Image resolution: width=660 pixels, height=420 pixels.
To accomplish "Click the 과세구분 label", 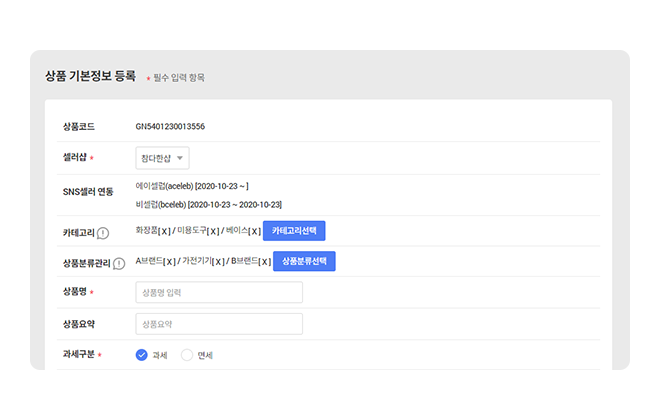I will pyautogui.click(x=79, y=354).
